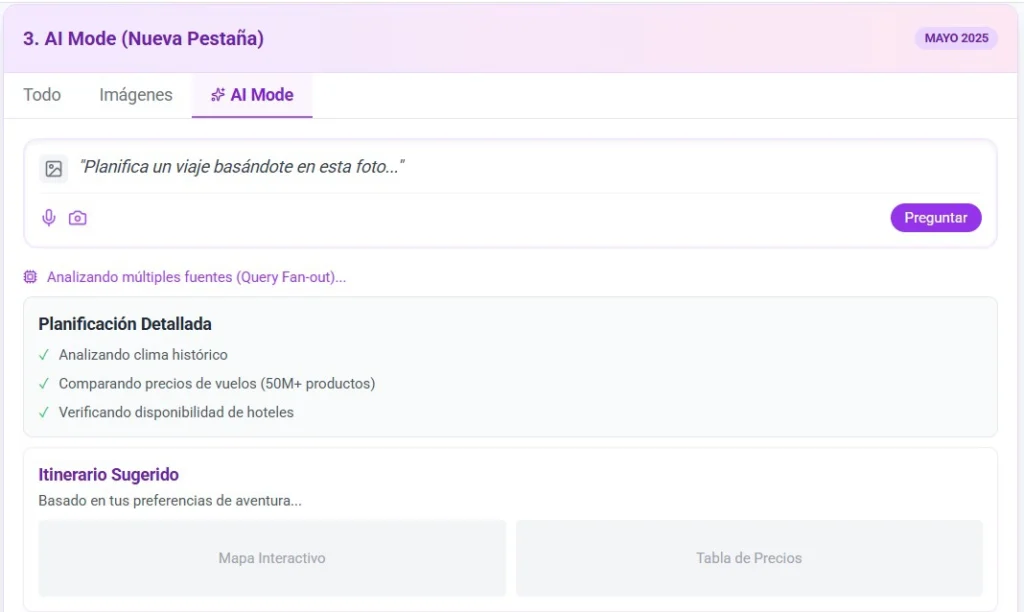This screenshot has width=1024, height=612.
Task: Click the Itinerario Sugerido heading
Action: 108,475
